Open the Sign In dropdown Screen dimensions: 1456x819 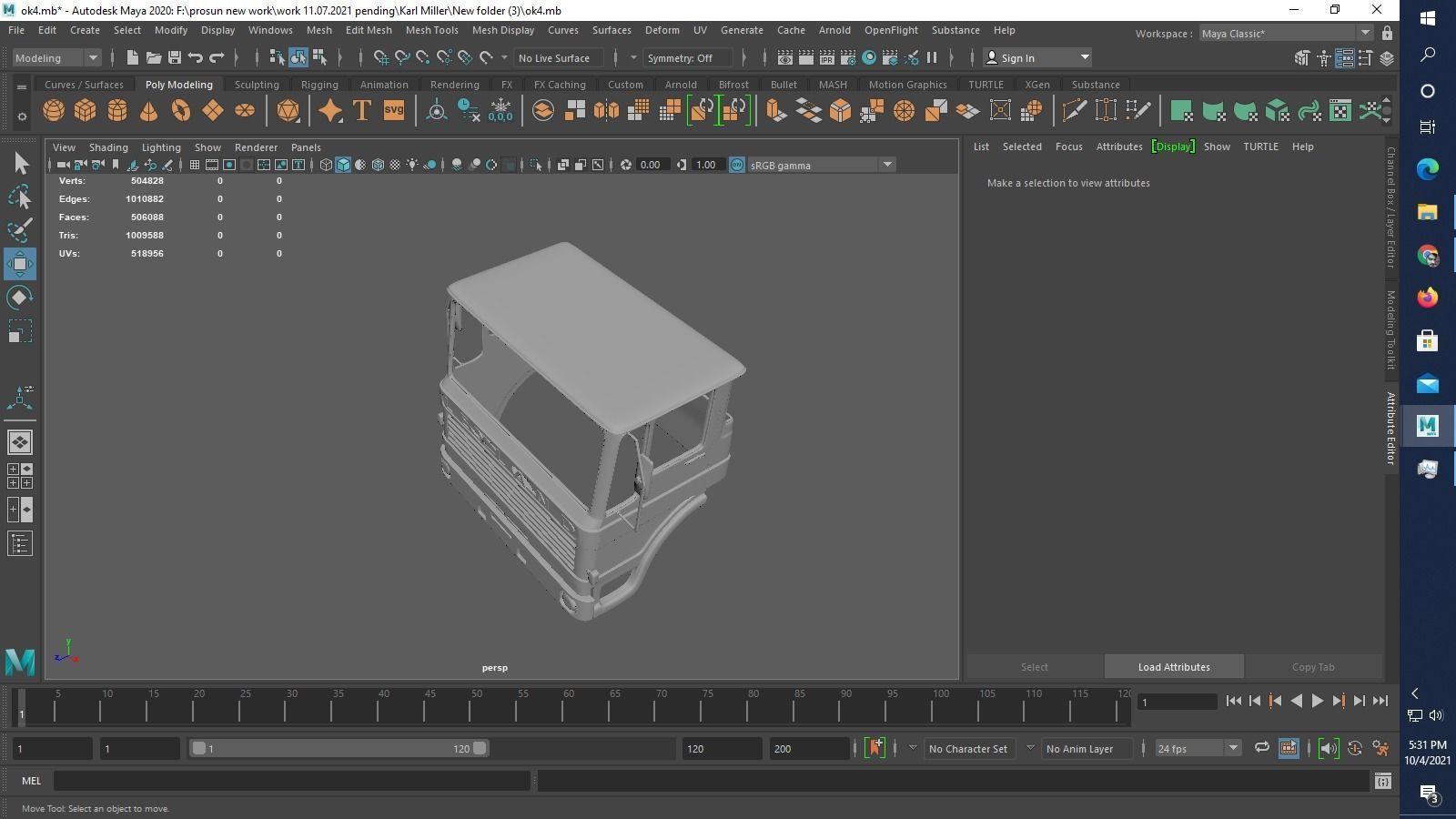(x=1037, y=57)
